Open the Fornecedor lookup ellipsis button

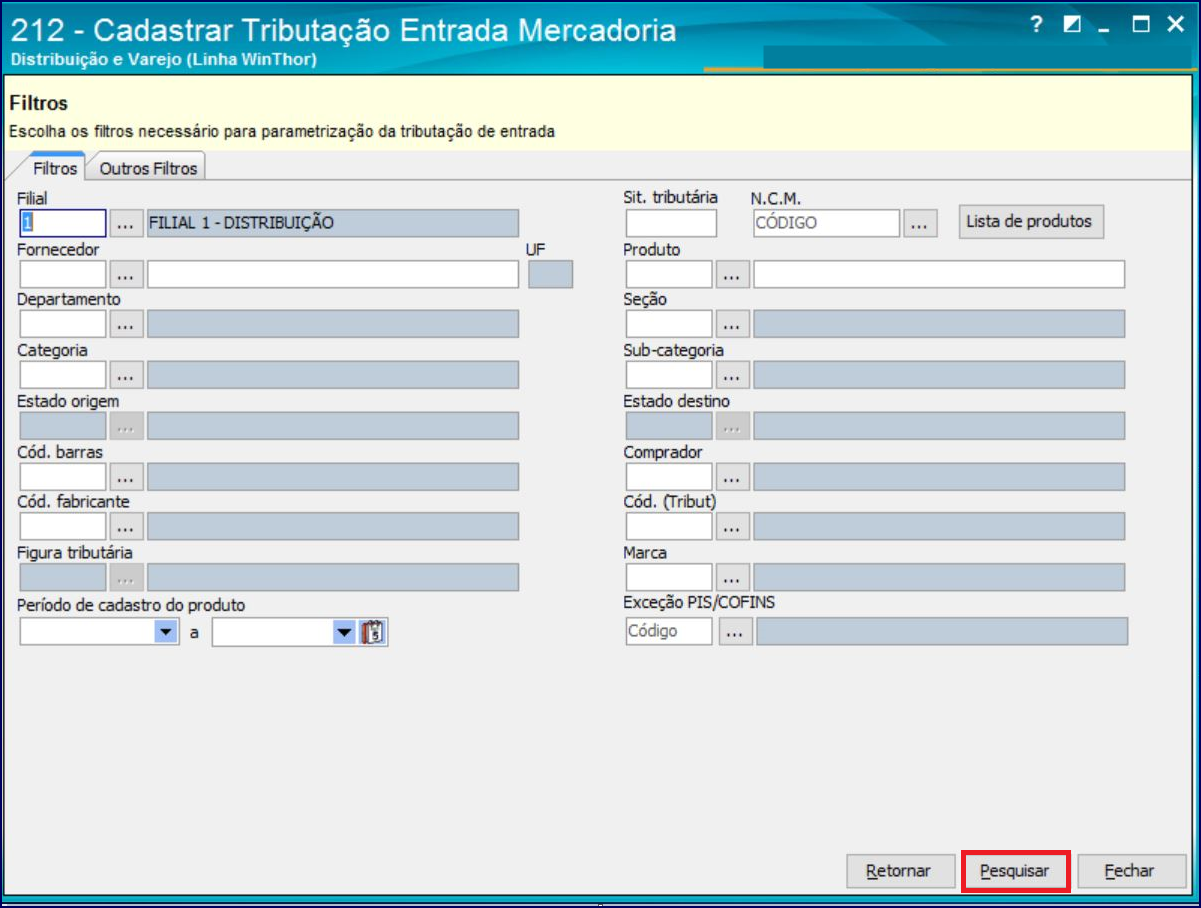click(x=127, y=274)
